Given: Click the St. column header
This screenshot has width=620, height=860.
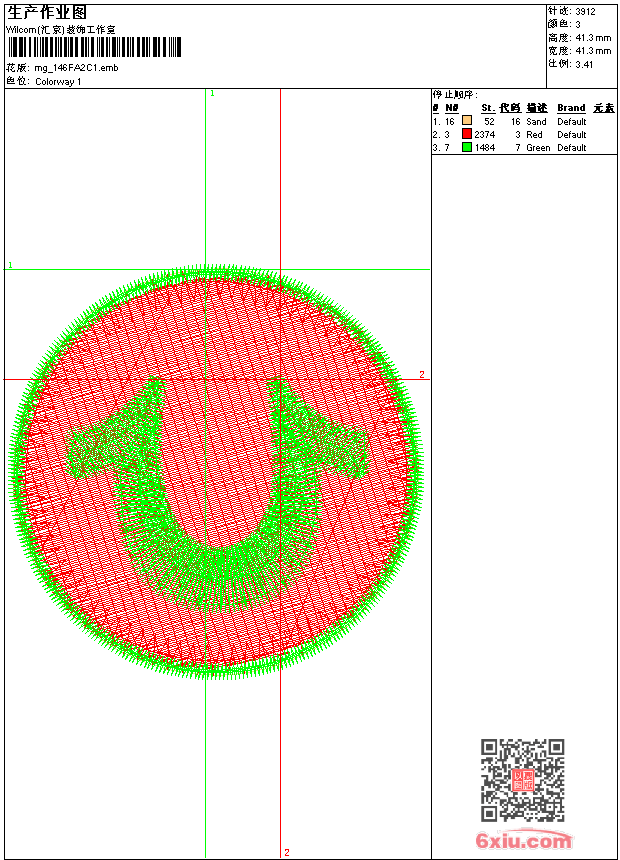Looking at the screenshot, I should click(x=487, y=108).
